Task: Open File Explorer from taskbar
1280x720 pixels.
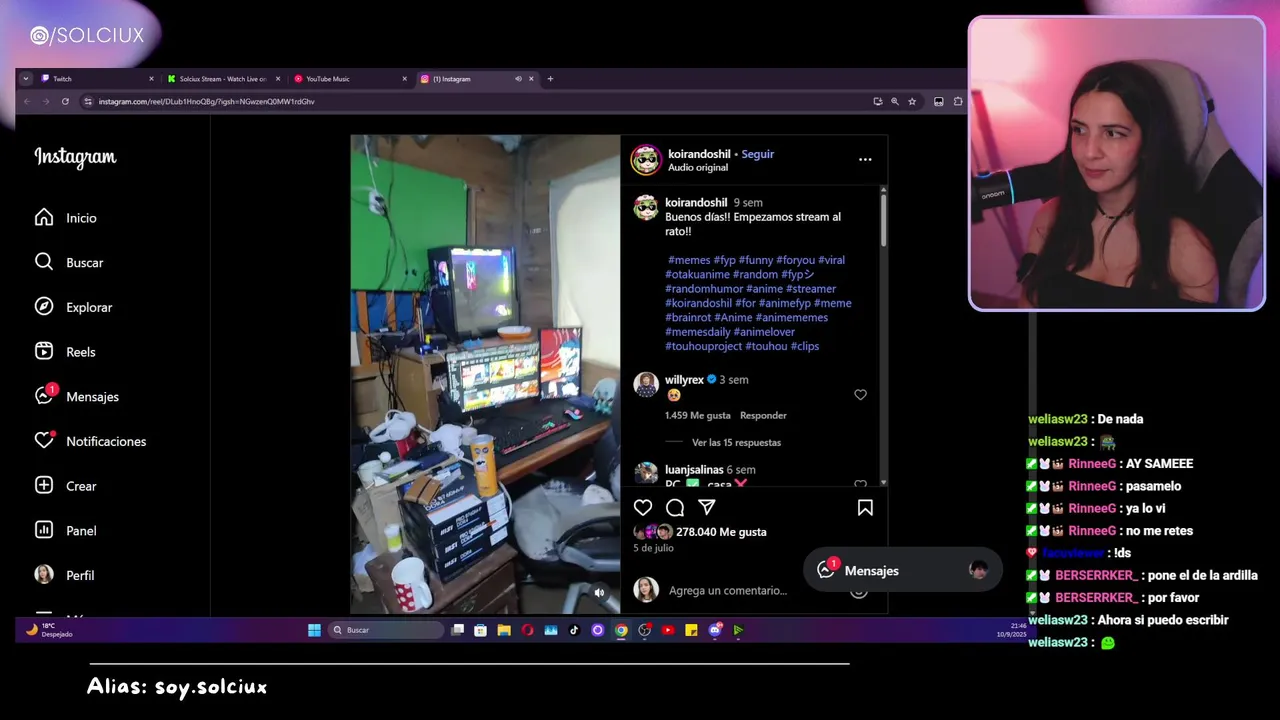Action: tap(504, 630)
